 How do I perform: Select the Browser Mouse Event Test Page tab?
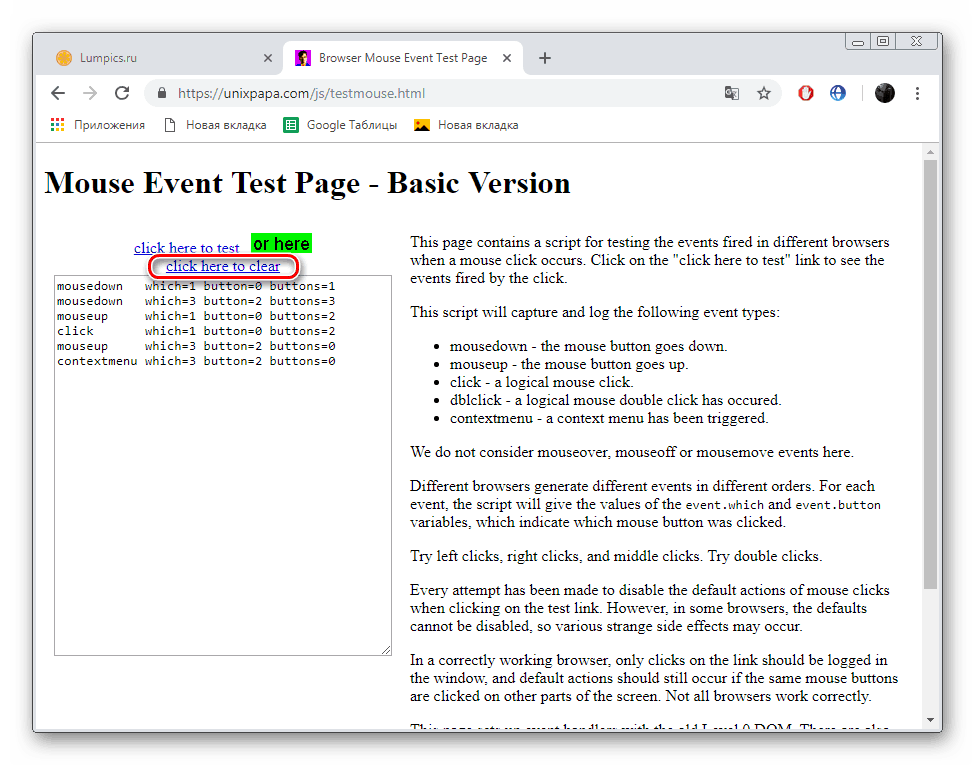tap(400, 58)
